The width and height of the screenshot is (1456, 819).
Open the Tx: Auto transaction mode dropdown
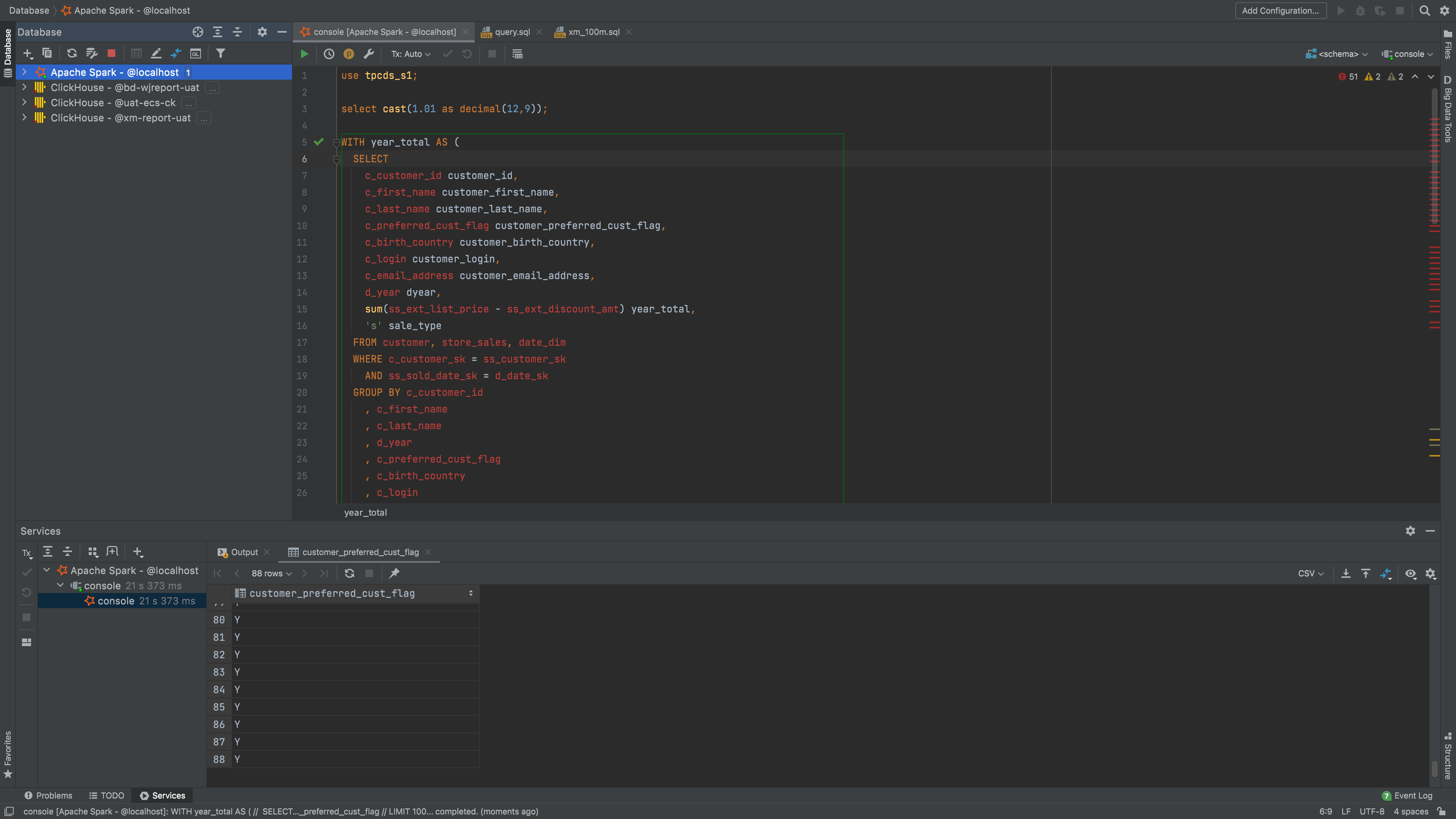pos(411,54)
